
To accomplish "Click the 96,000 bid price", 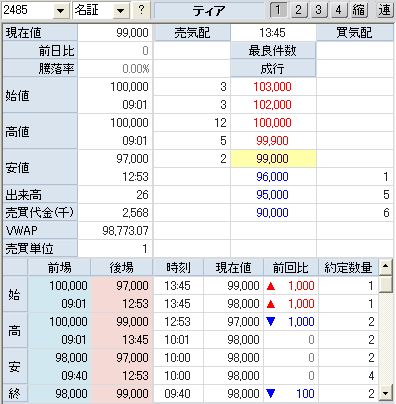I will click(273, 177).
